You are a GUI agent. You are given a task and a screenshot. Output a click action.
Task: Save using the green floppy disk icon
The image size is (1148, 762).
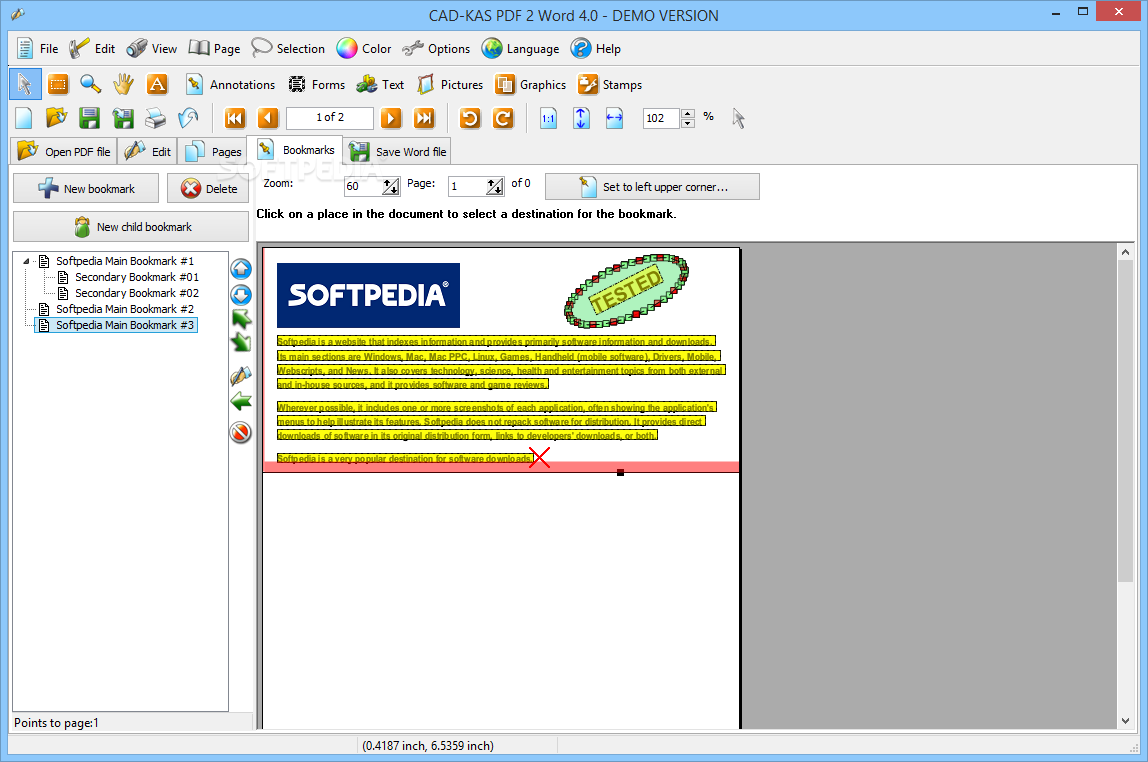pos(89,118)
